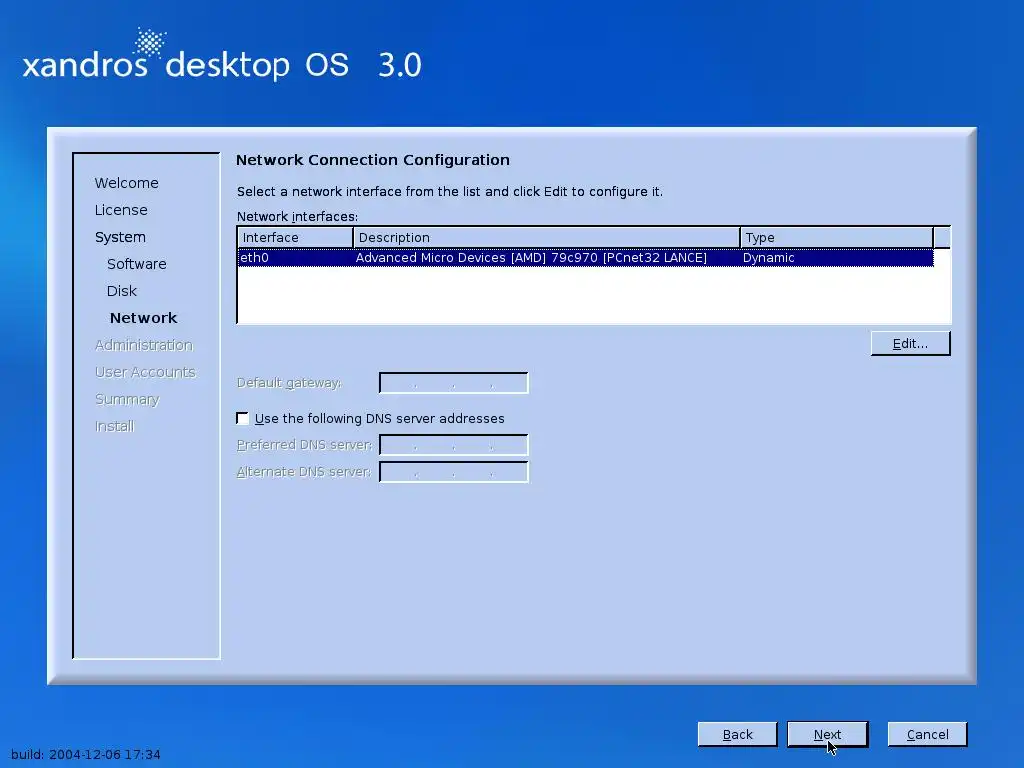Image resolution: width=1024 pixels, height=768 pixels.
Task: Click the AMD 79c970 PCnet32 description cell
Action: (531, 257)
